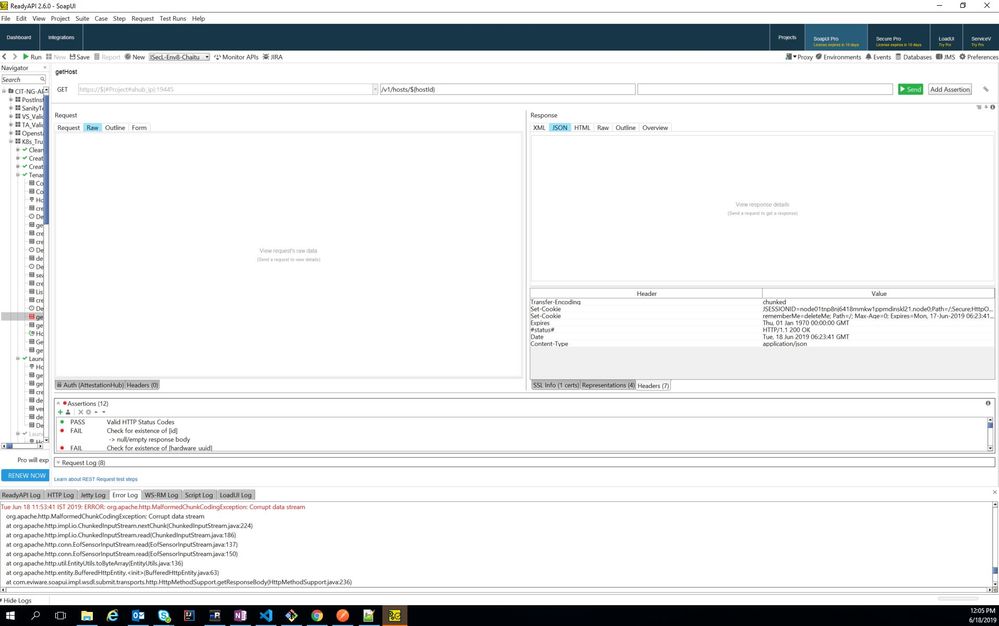Click the Save toolbar icon
Image resolution: width=999 pixels, height=626 pixels.
click(x=72, y=57)
